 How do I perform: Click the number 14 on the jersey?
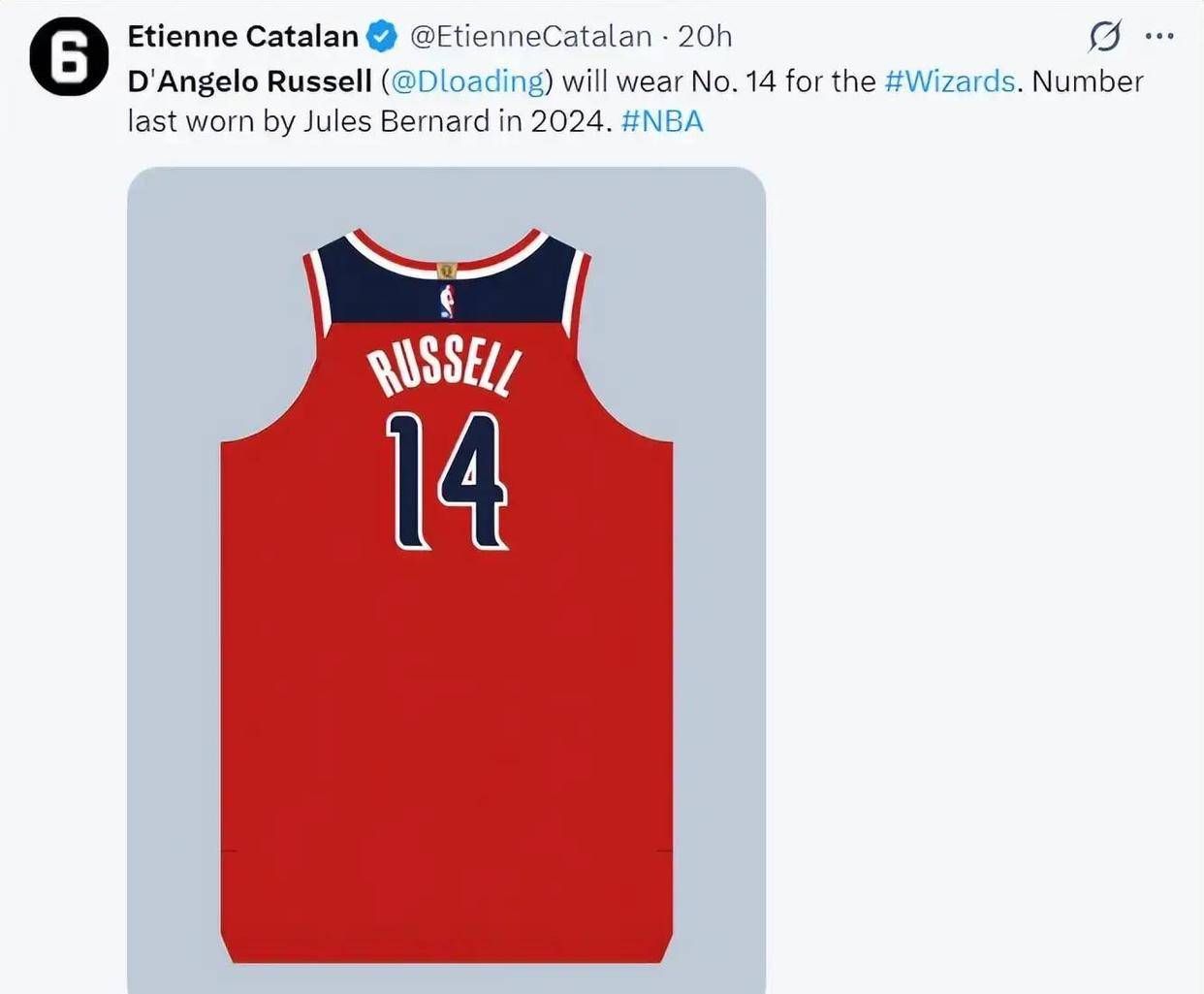click(447, 480)
